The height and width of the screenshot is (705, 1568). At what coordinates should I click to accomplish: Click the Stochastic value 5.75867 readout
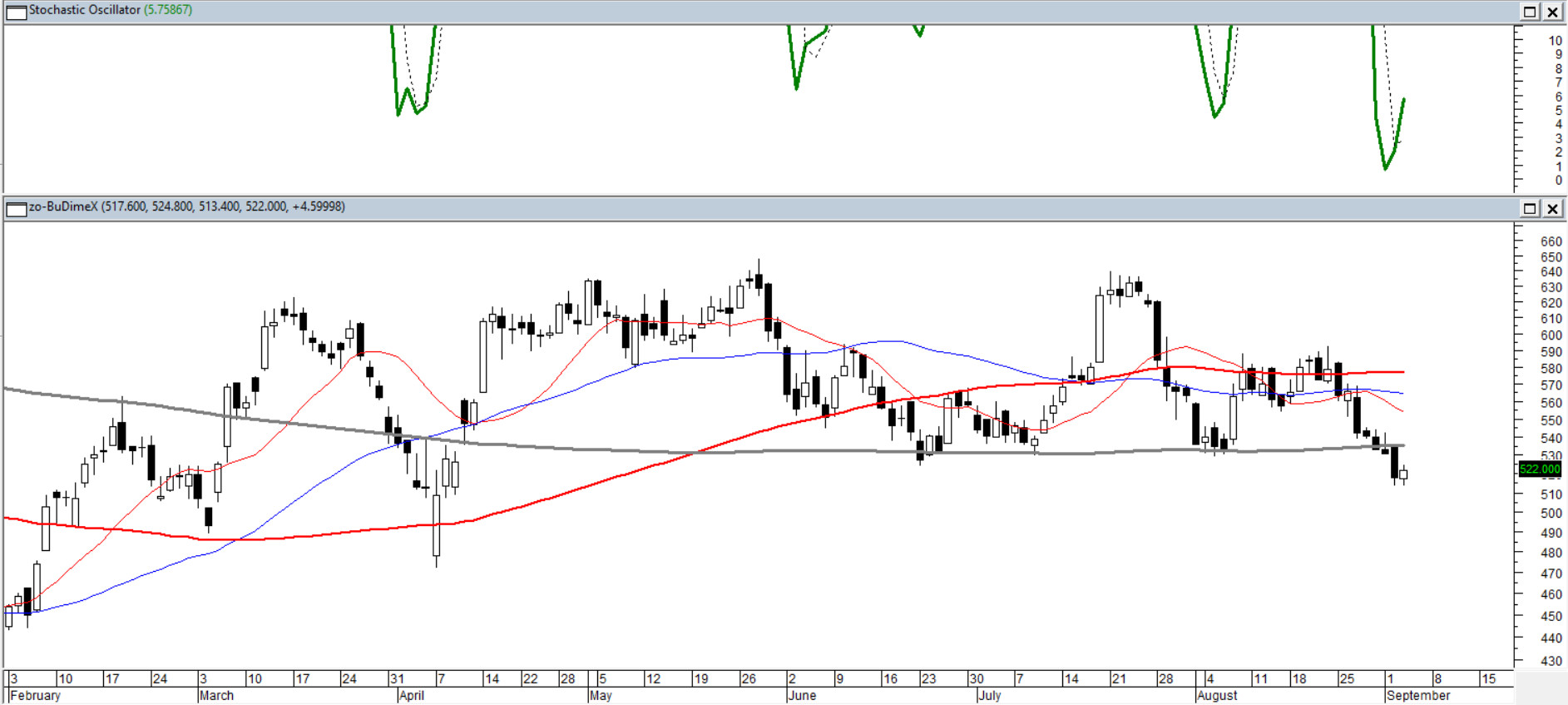point(168,10)
